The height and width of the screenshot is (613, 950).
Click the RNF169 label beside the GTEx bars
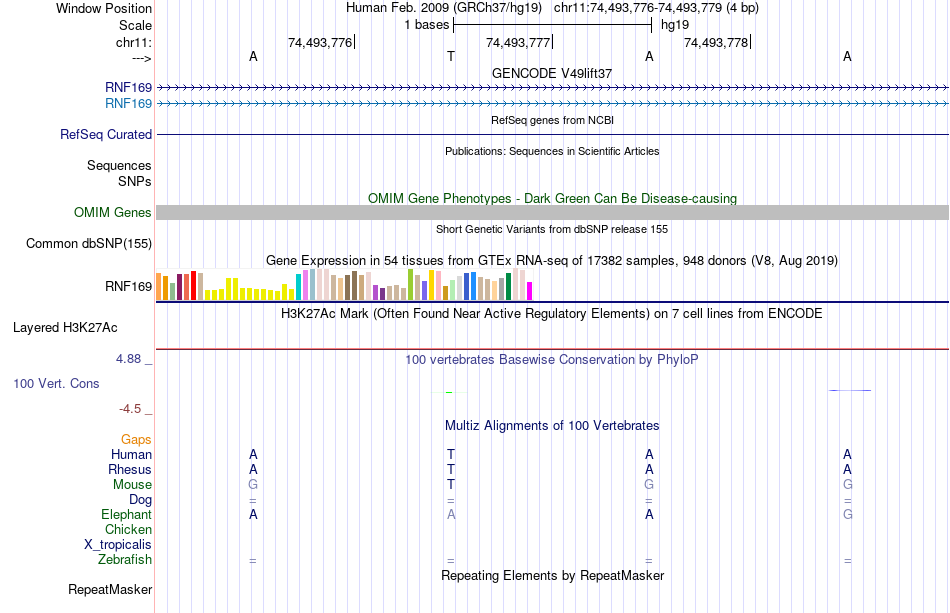pyautogui.click(x=128, y=287)
